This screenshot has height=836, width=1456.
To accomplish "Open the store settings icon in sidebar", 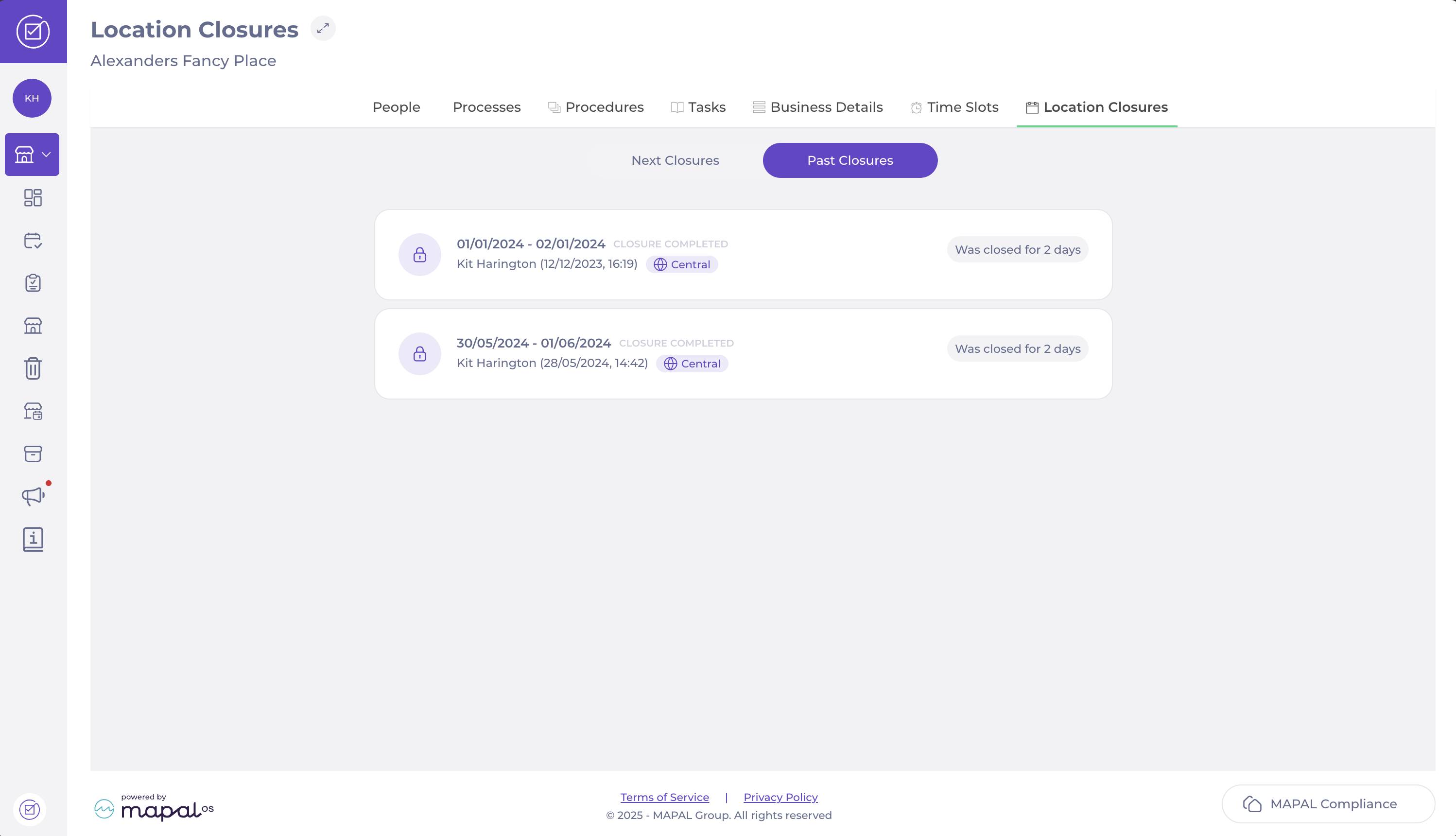I will coord(33,411).
